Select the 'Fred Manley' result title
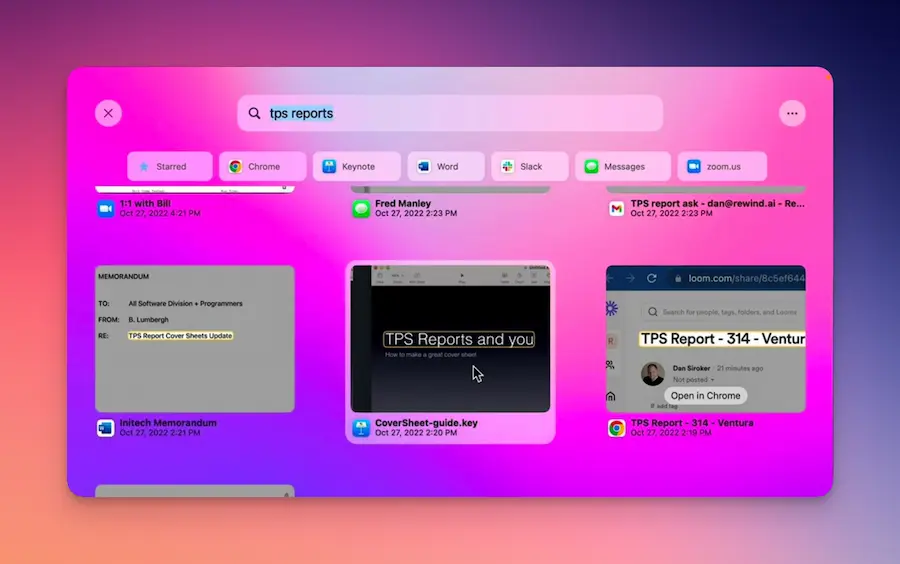 pyautogui.click(x=403, y=203)
